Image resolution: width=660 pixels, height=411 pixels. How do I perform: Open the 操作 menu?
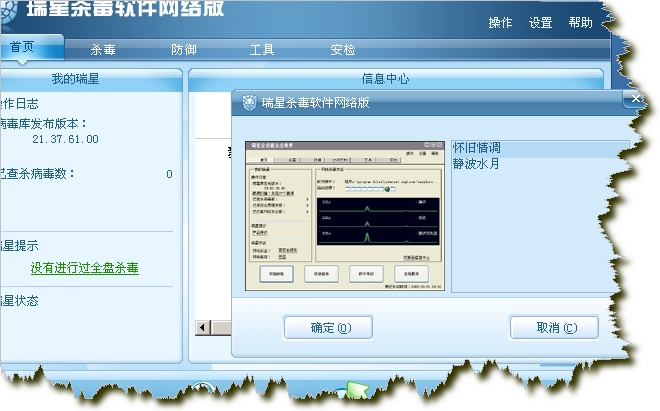coord(500,23)
